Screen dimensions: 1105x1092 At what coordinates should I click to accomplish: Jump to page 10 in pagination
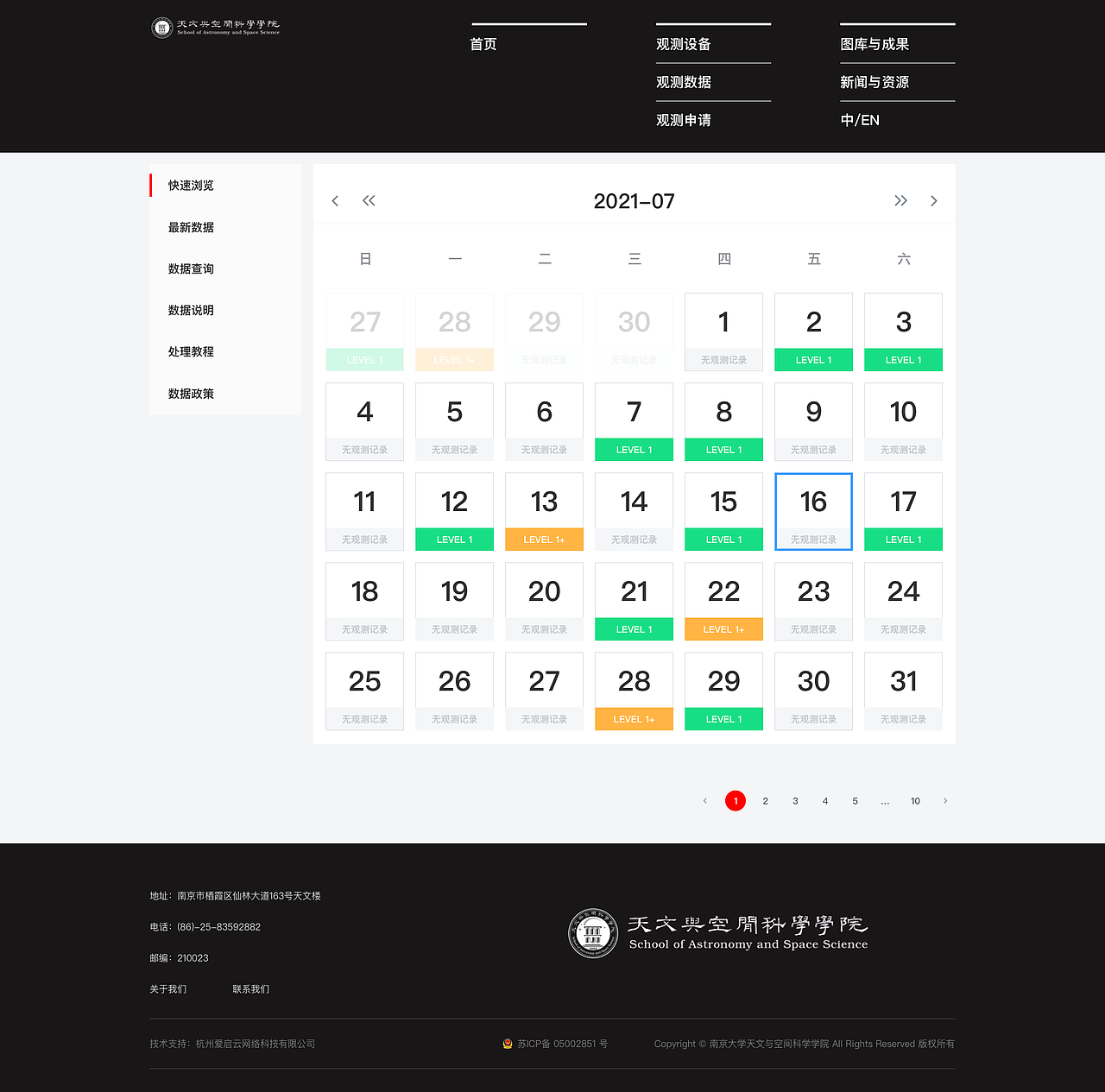915,801
